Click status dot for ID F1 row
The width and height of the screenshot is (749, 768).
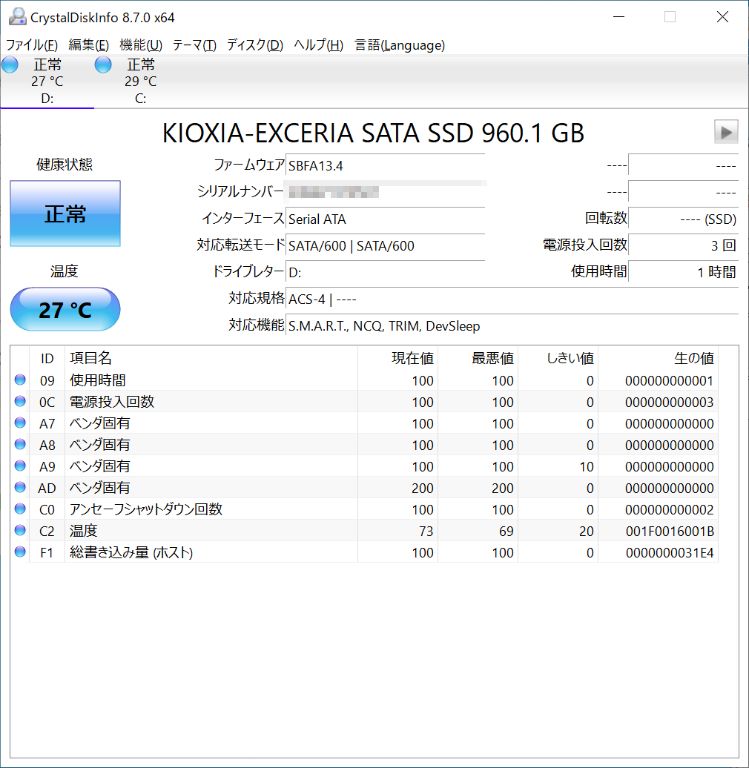pyautogui.click(x=20, y=552)
